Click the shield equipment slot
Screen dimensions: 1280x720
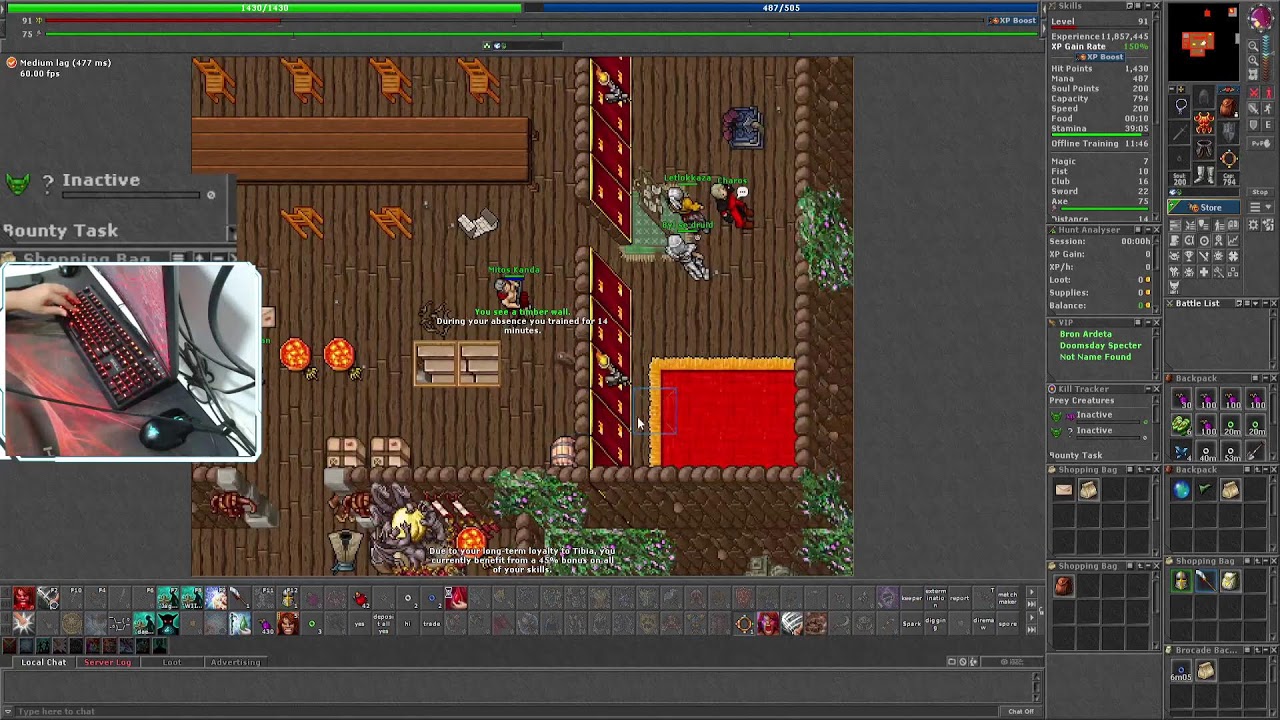[1229, 132]
